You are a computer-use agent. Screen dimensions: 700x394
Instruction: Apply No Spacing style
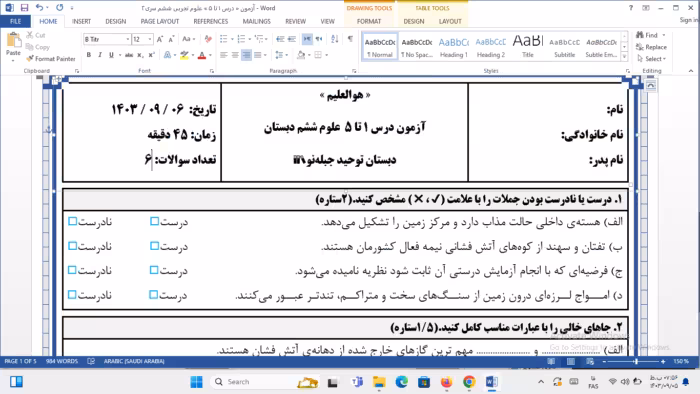point(417,47)
